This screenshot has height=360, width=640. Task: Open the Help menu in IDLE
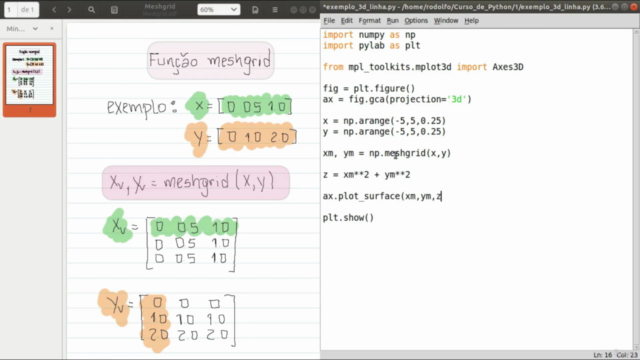(471, 20)
